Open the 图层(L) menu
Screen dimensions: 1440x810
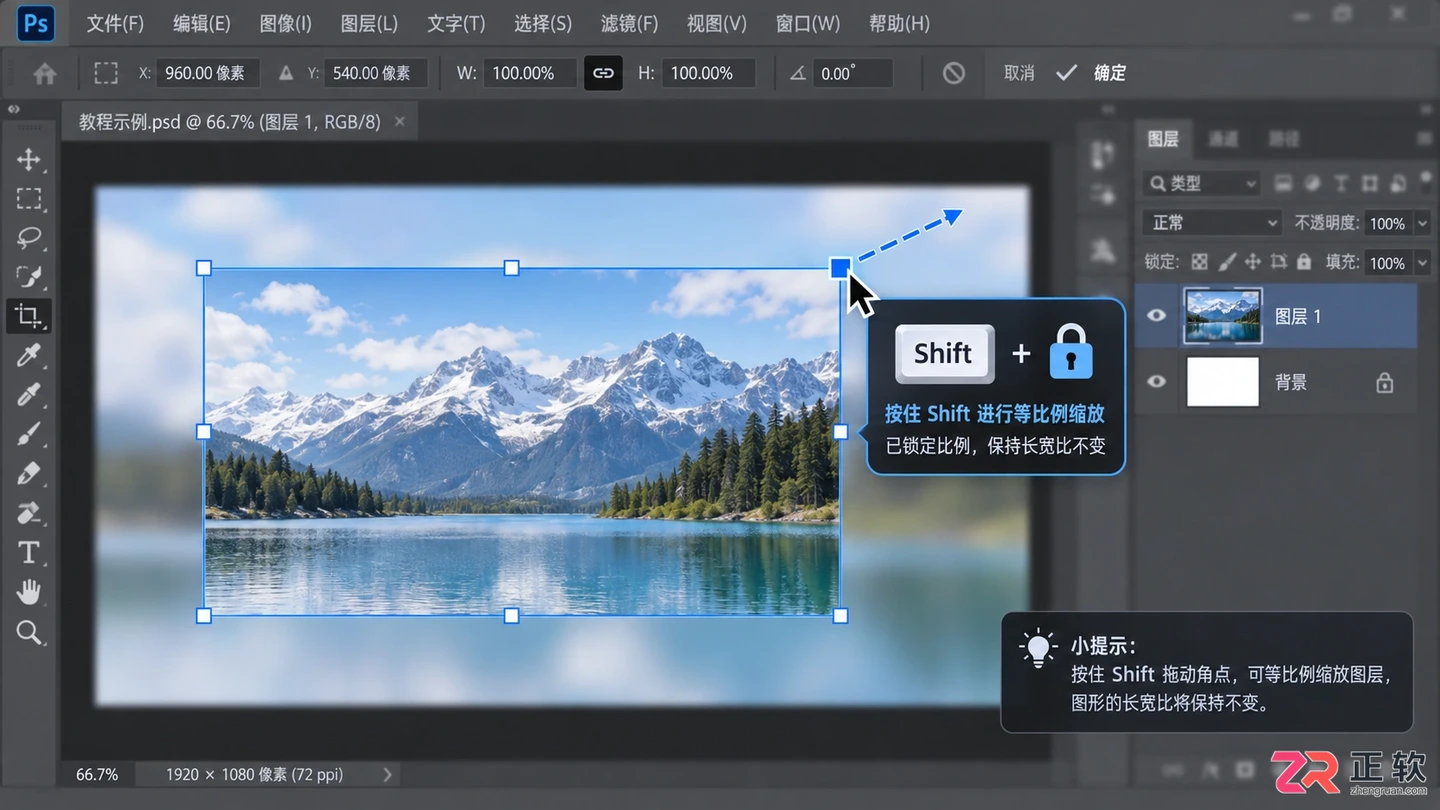tap(369, 23)
